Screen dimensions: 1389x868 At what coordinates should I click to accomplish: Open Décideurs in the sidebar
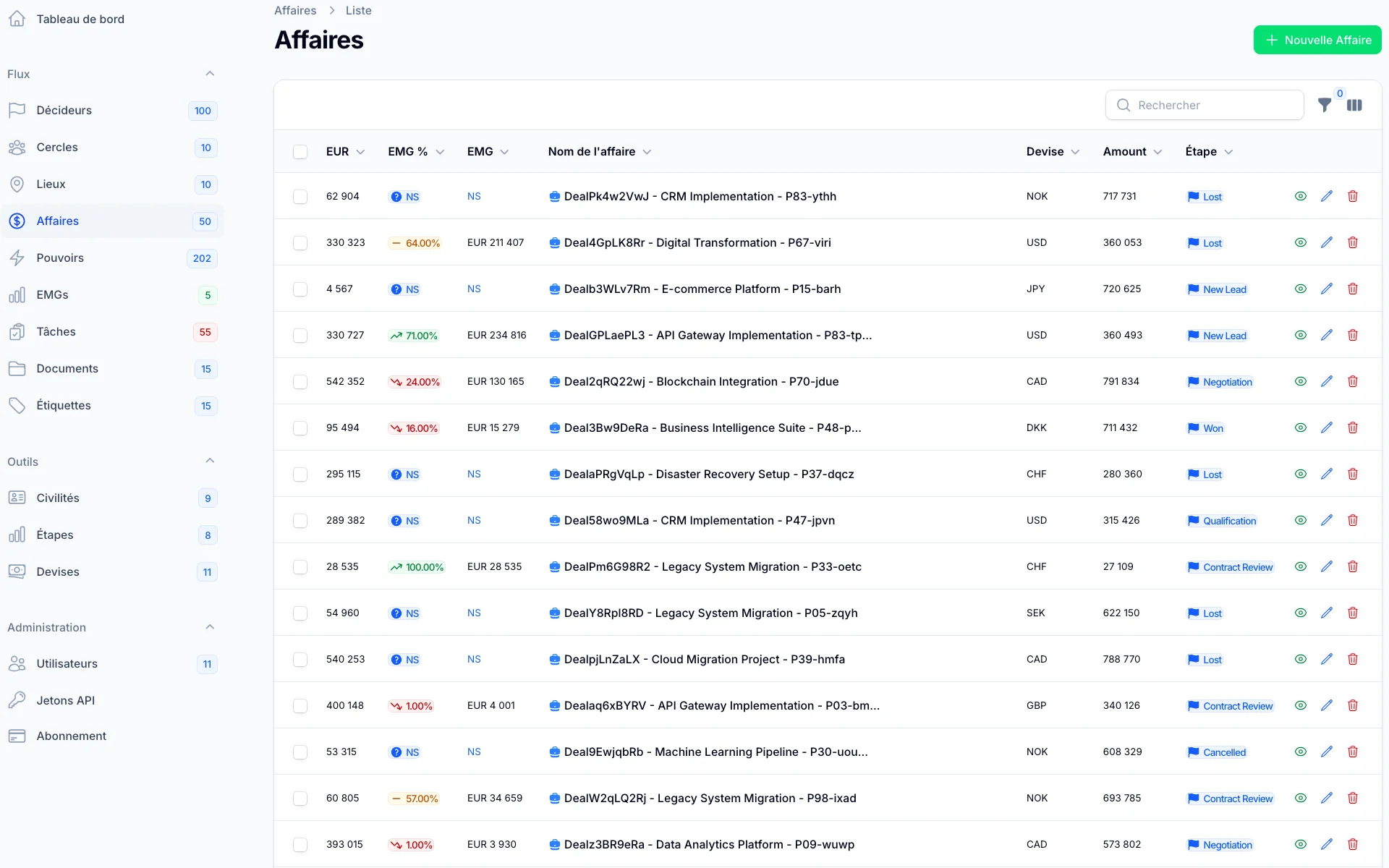point(112,110)
